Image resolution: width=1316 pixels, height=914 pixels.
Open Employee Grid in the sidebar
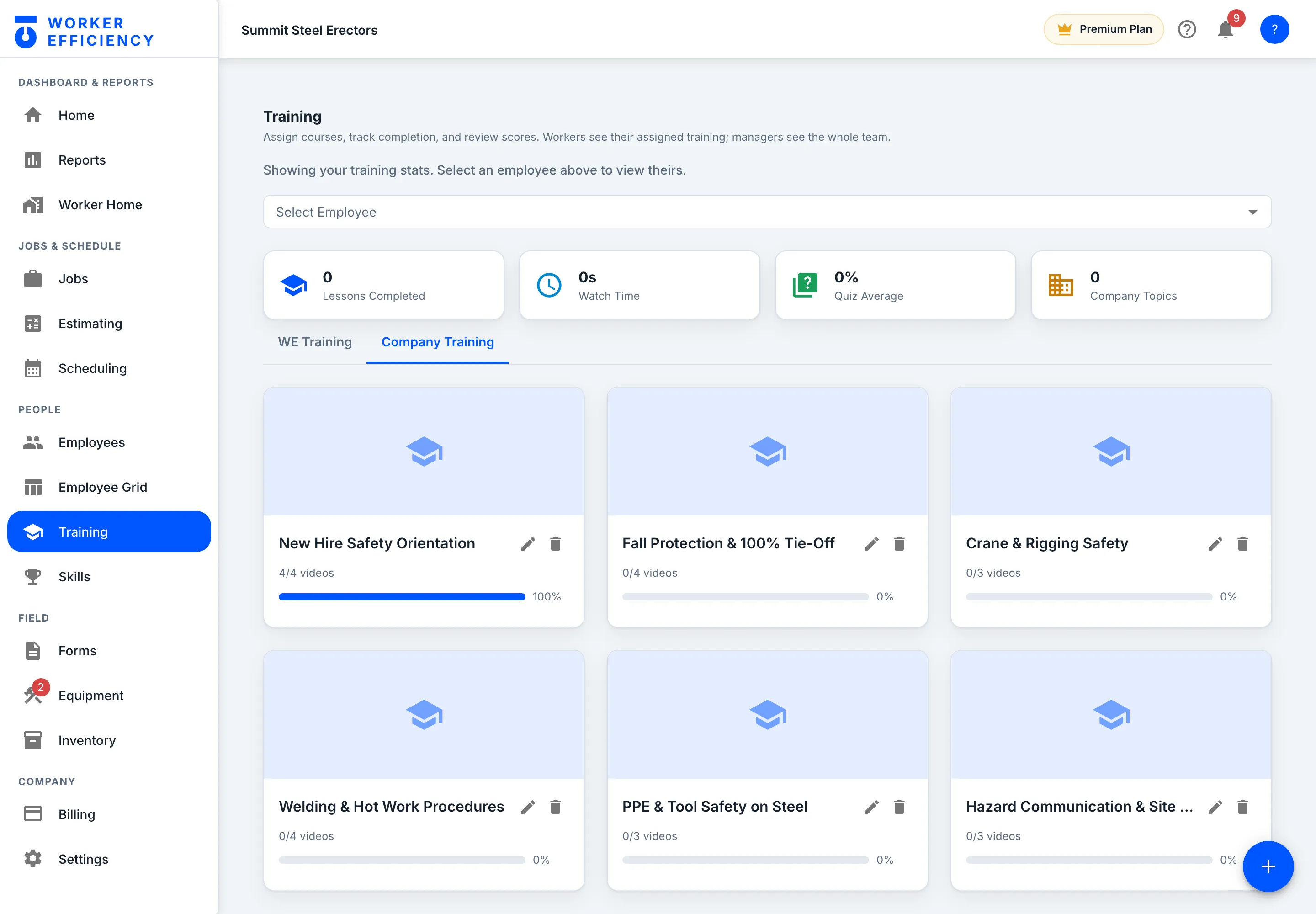(x=109, y=487)
